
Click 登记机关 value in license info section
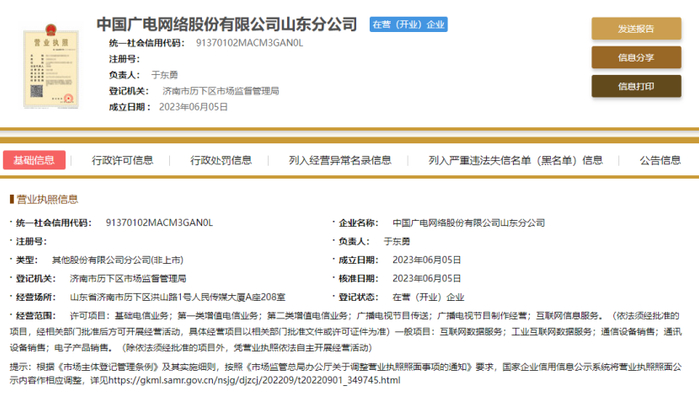pyautogui.click(x=128, y=279)
